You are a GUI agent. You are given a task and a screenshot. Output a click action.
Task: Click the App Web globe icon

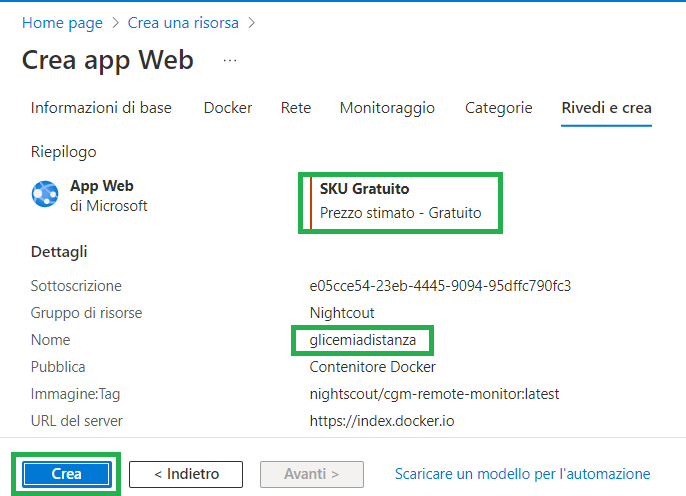coord(45,194)
